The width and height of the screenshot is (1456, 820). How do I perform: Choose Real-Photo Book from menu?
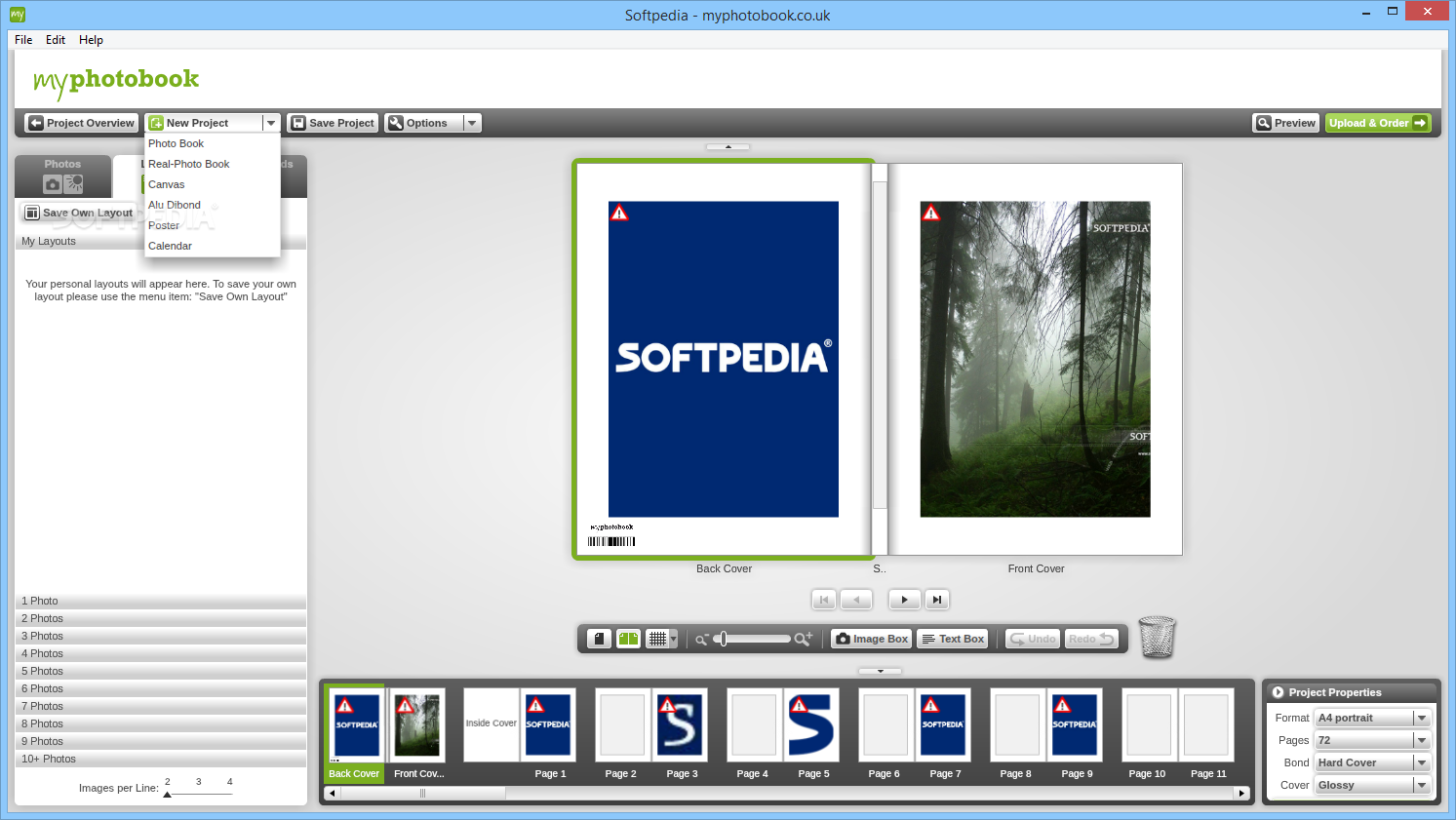pos(213,164)
